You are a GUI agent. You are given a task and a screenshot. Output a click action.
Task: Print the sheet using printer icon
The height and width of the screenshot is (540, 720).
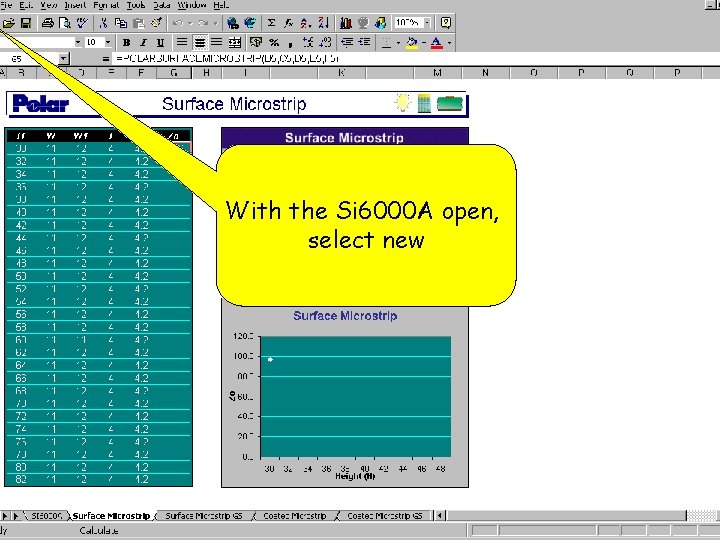tap(48, 23)
